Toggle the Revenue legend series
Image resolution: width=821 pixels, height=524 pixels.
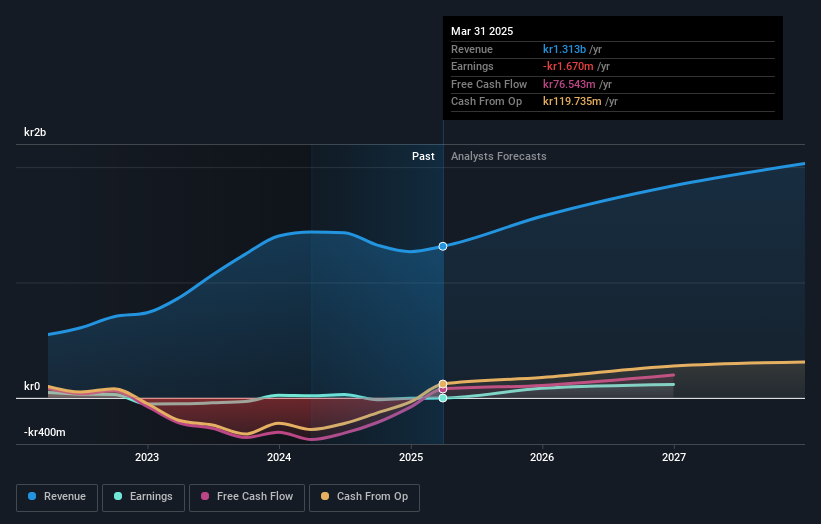(x=57, y=497)
